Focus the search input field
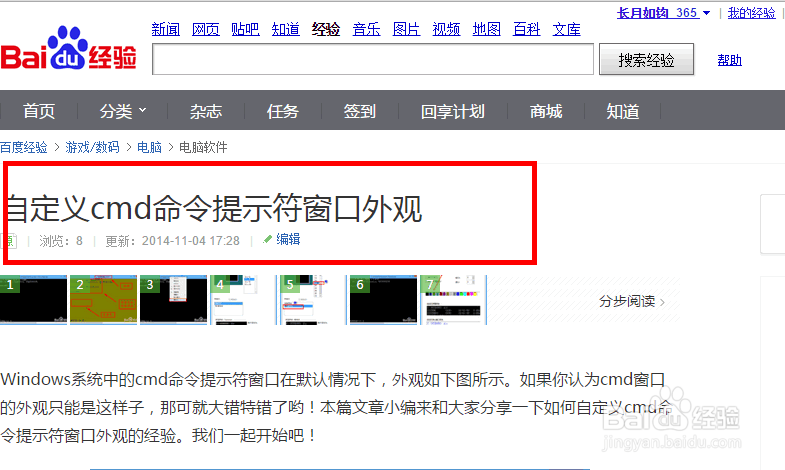The image size is (785, 470). pos(373,59)
